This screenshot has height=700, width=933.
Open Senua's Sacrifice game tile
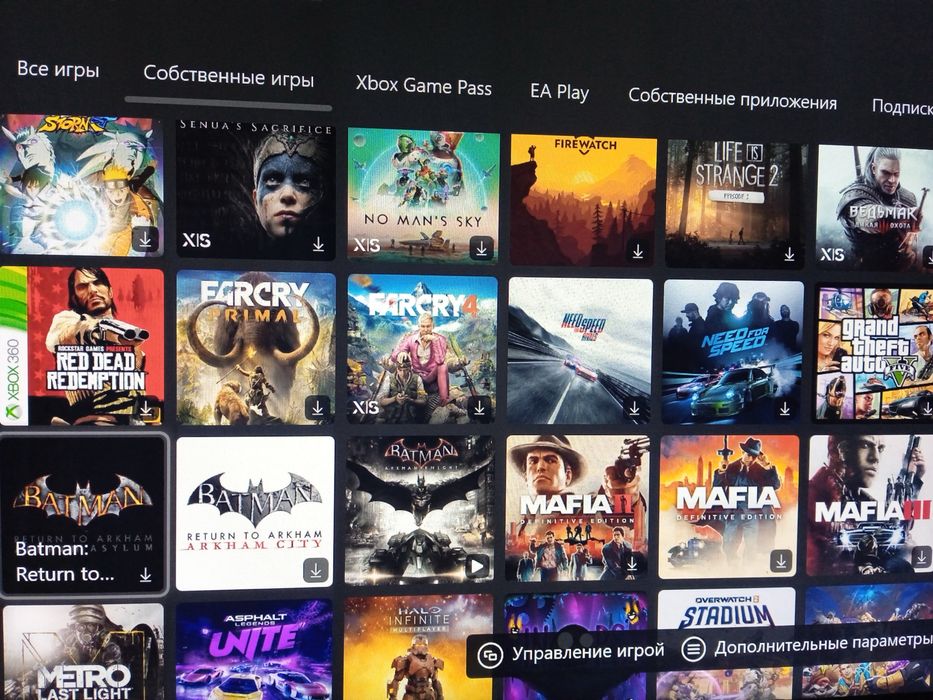[255, 189]
